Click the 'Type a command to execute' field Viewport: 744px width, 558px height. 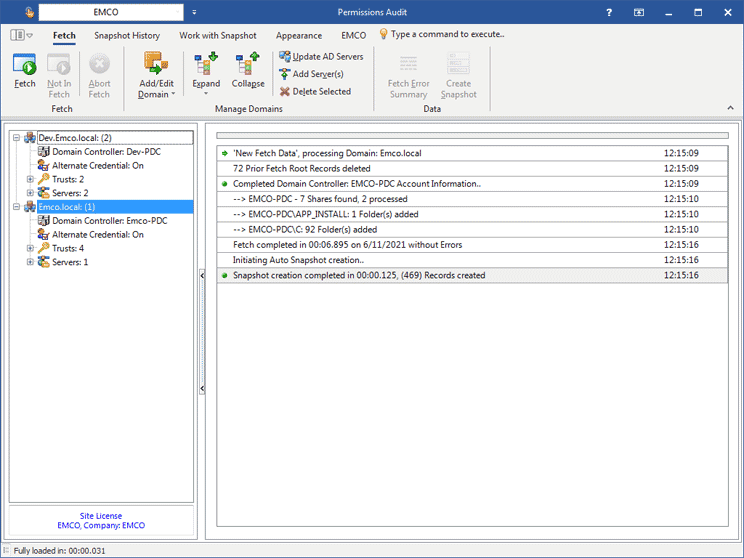coord(447,34)
